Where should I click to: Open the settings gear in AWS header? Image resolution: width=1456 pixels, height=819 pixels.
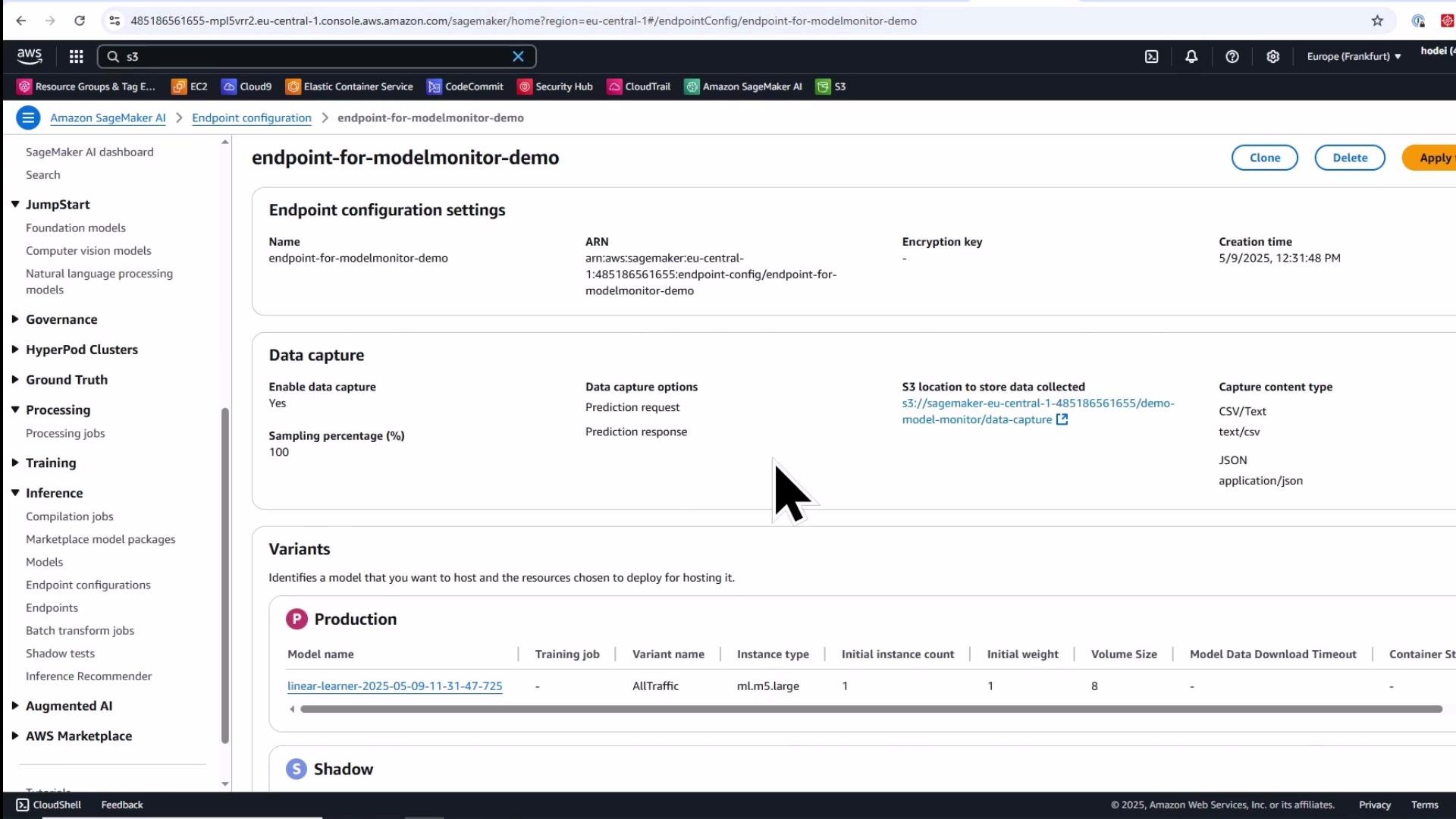pyautogui.click(x=1272, y=56)
